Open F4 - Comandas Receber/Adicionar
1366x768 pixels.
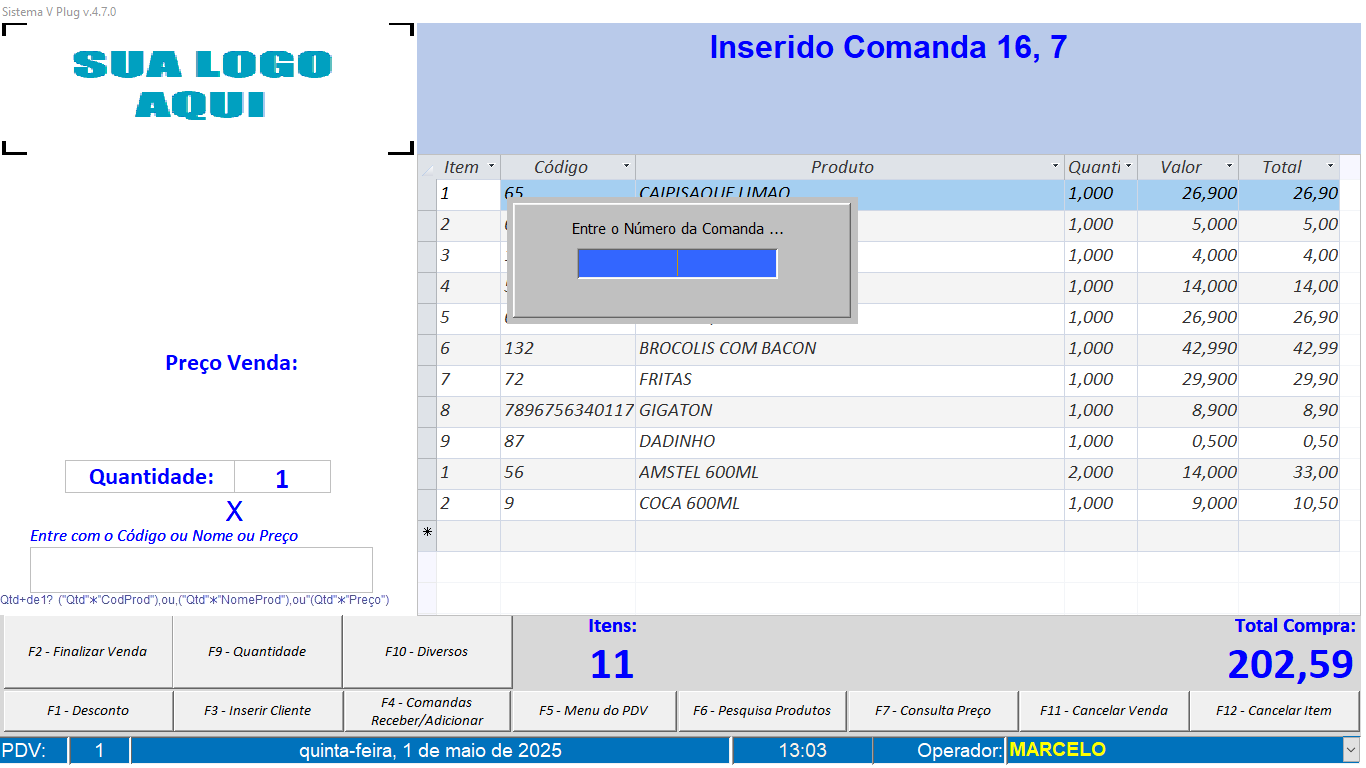[x=427, y=711]
